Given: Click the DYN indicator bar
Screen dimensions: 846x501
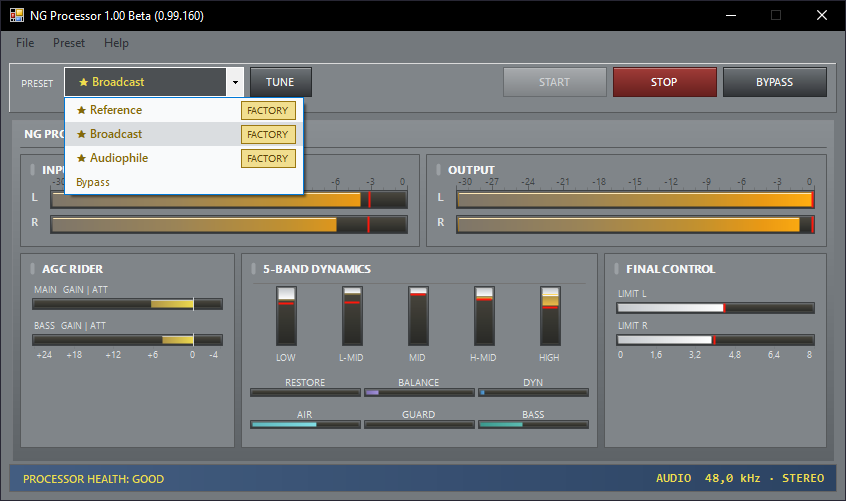Looking at the screenshot, I should pyautogui.click(x=533, y=393).
